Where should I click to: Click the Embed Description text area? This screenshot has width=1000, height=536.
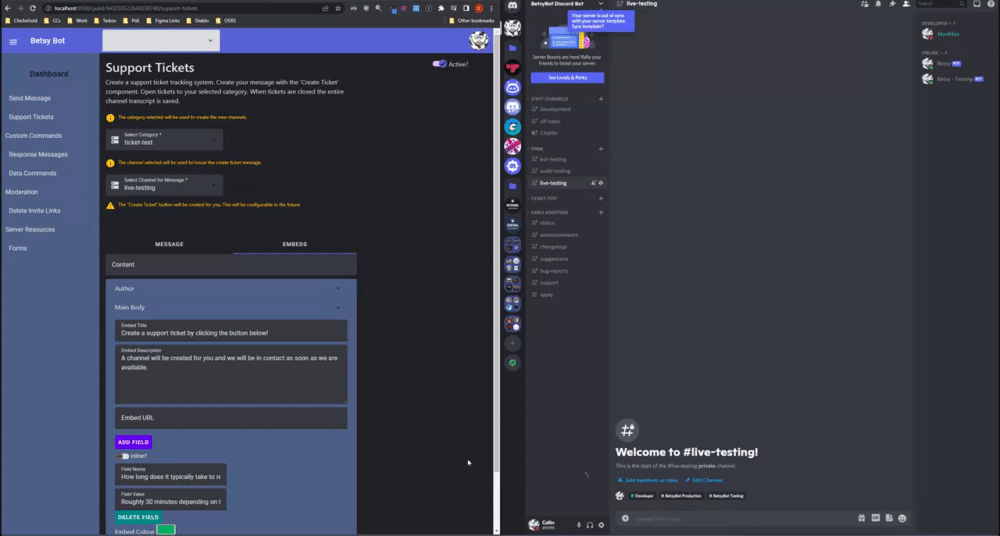(x=231, y=374)
